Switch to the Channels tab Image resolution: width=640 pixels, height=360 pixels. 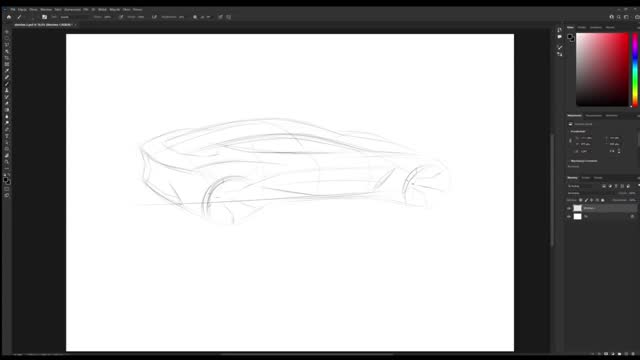(586, 178)
